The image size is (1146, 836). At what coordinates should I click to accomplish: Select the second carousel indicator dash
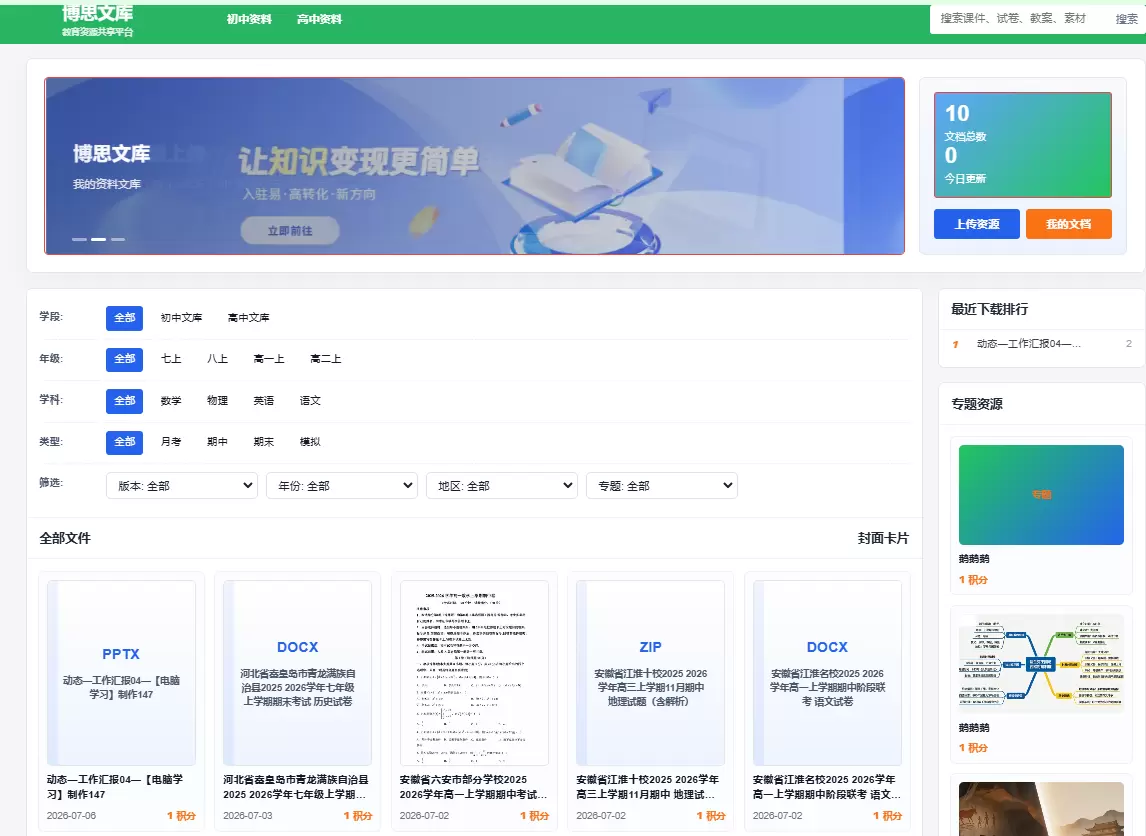coord(99,239)
